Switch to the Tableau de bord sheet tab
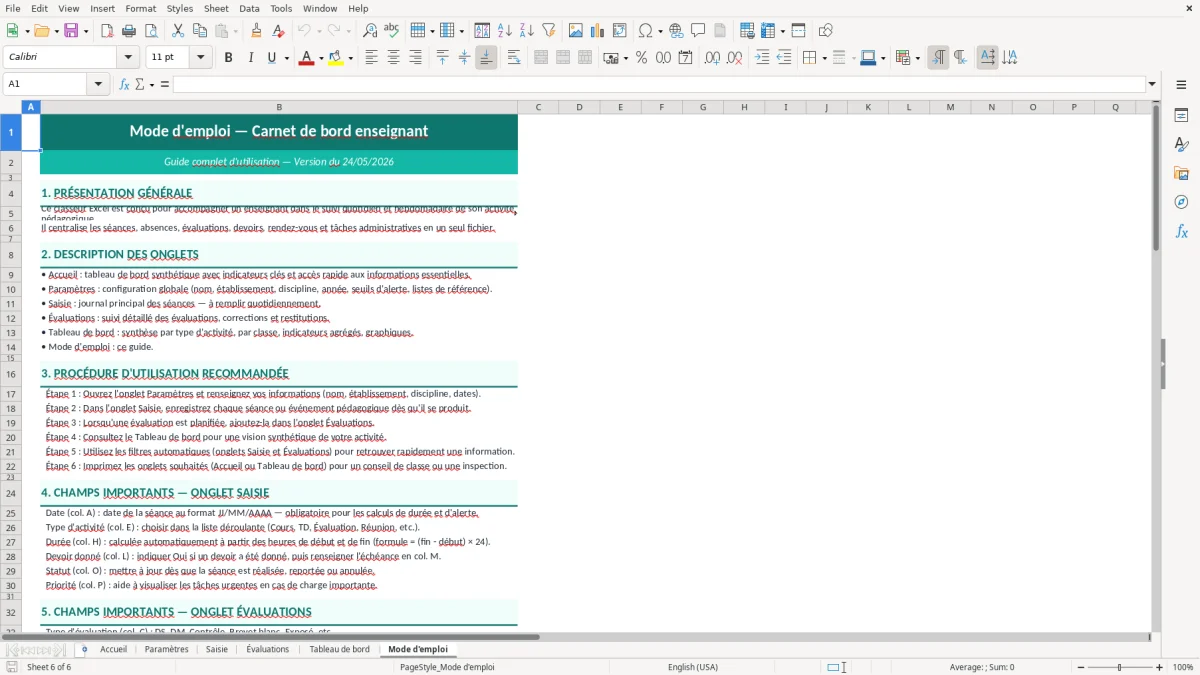Image resolution: width=1200 pixels, height=675 pixels. [x=339, y=649]
